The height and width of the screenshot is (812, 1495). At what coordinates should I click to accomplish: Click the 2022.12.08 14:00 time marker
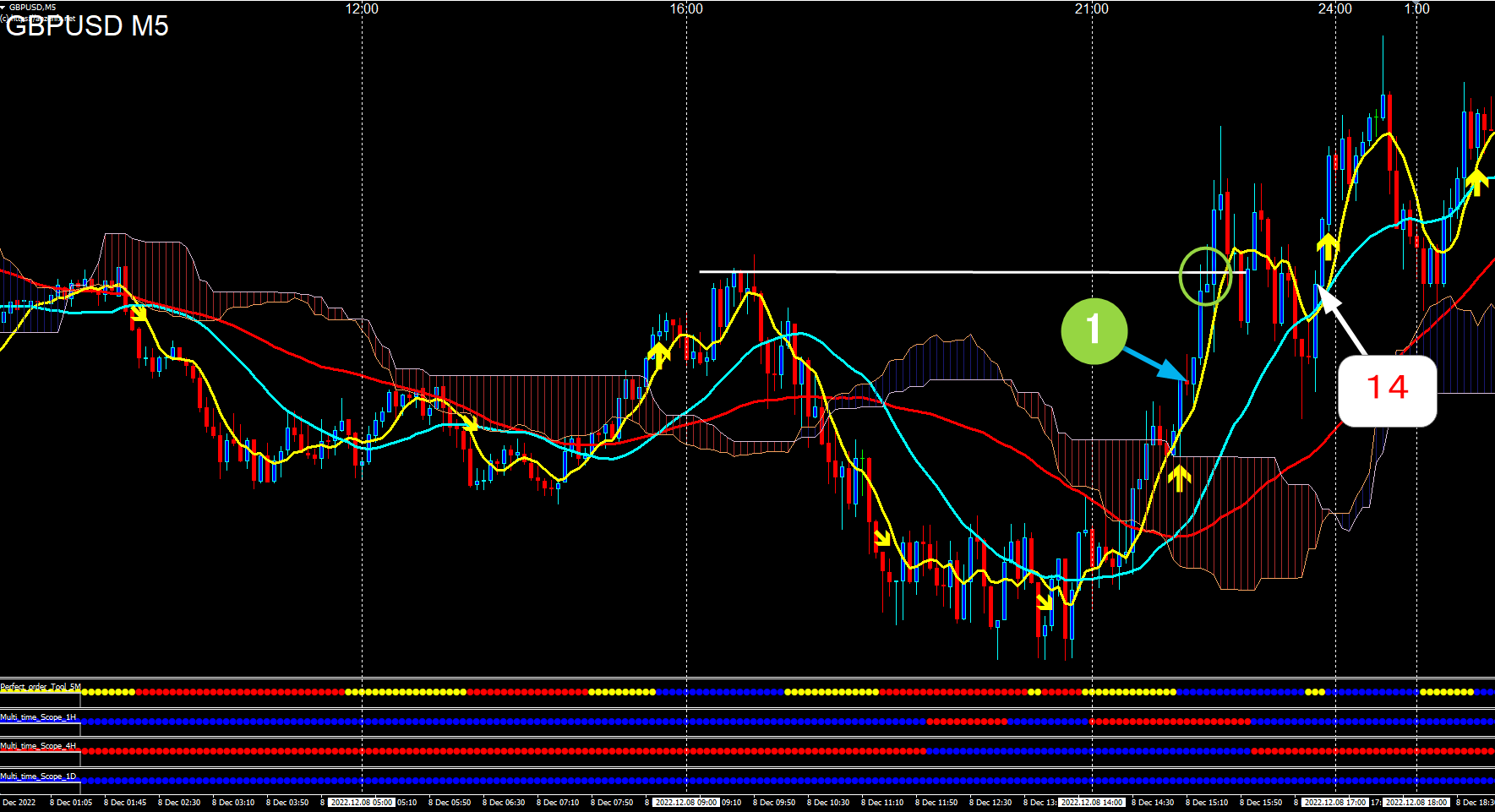pos(1092,803)
